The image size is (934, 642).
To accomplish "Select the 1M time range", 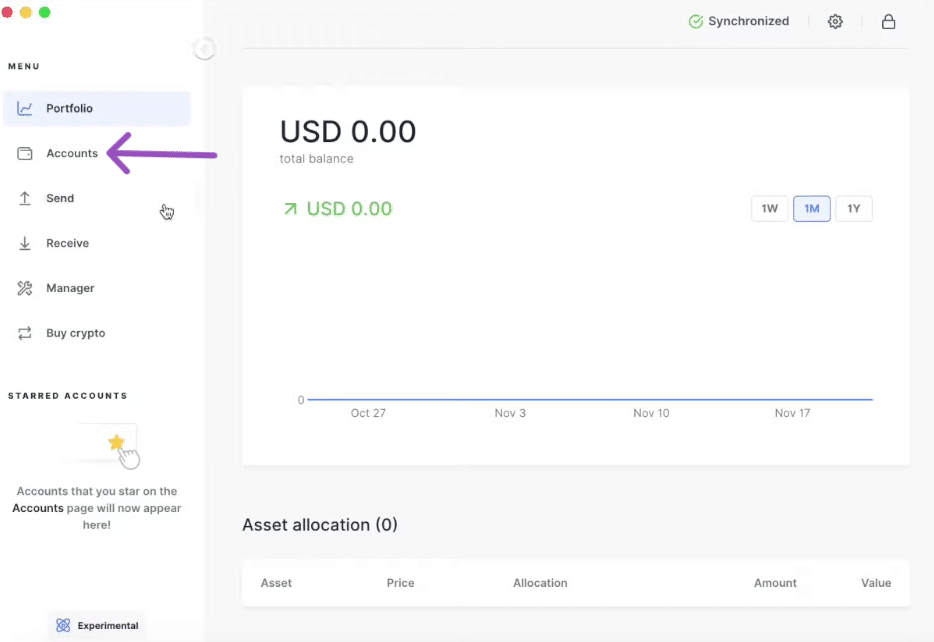I will point(812,209).
